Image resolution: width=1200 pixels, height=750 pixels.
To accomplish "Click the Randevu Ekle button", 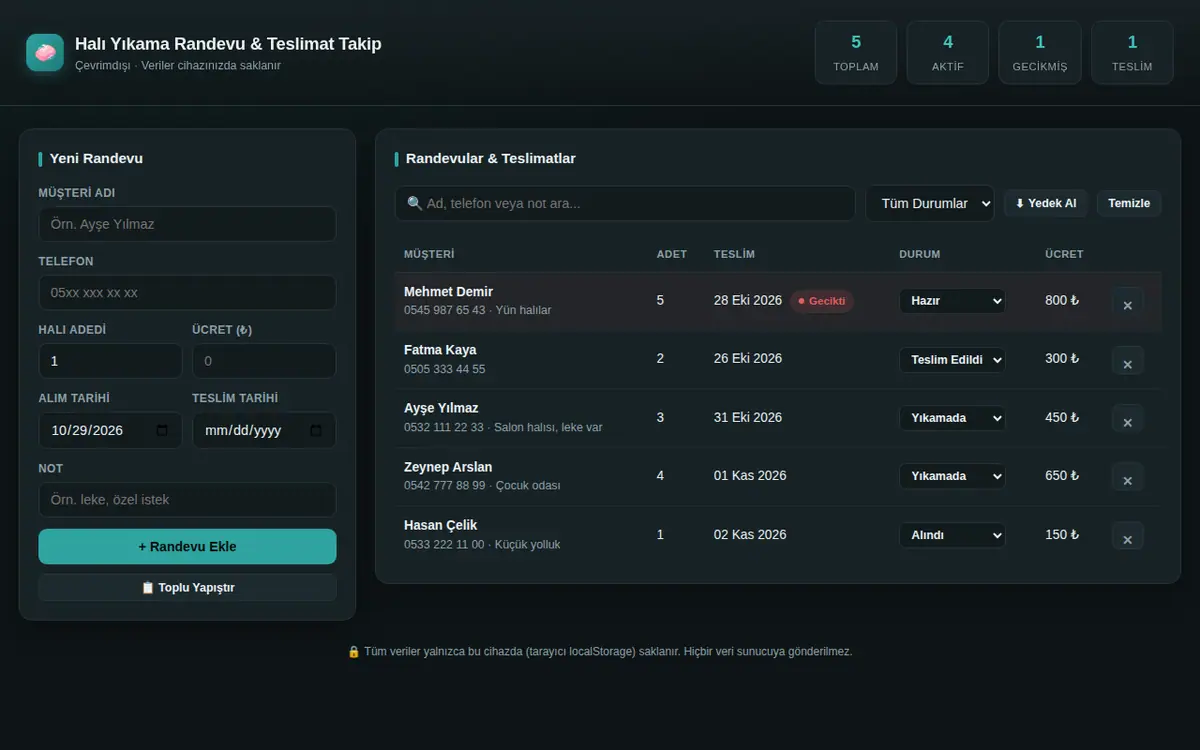I will click(187, 547).
